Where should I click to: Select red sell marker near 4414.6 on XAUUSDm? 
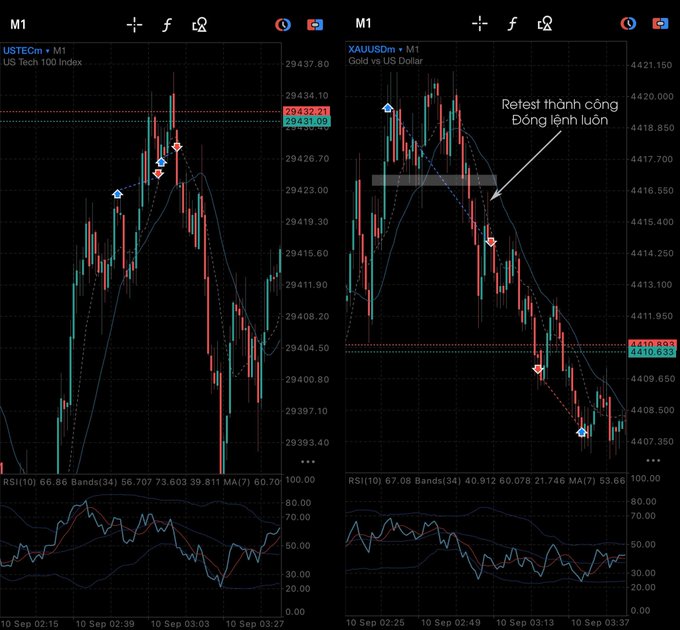[x=490, y=242]
